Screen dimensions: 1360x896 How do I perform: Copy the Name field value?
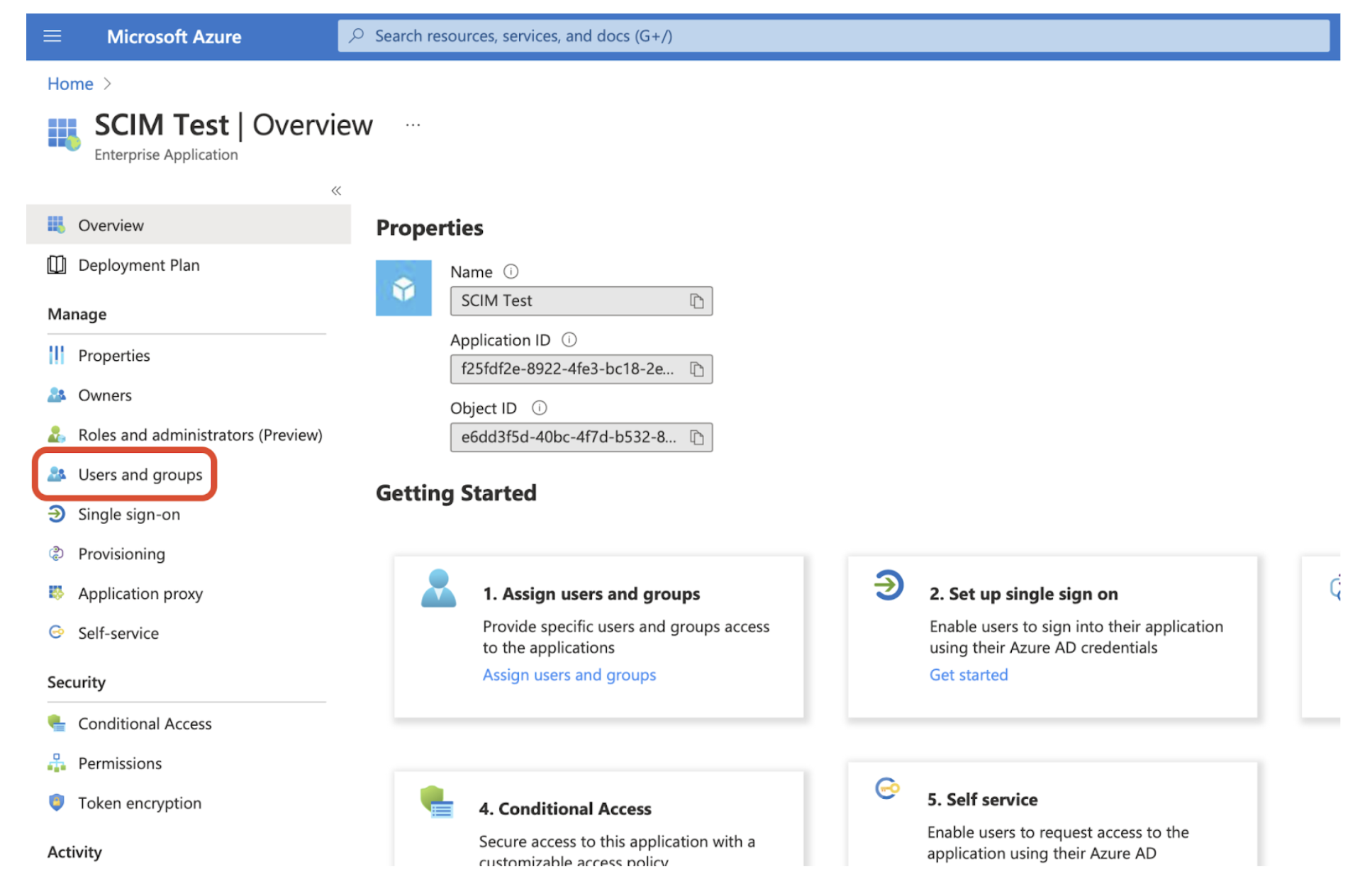pos(697,301)
